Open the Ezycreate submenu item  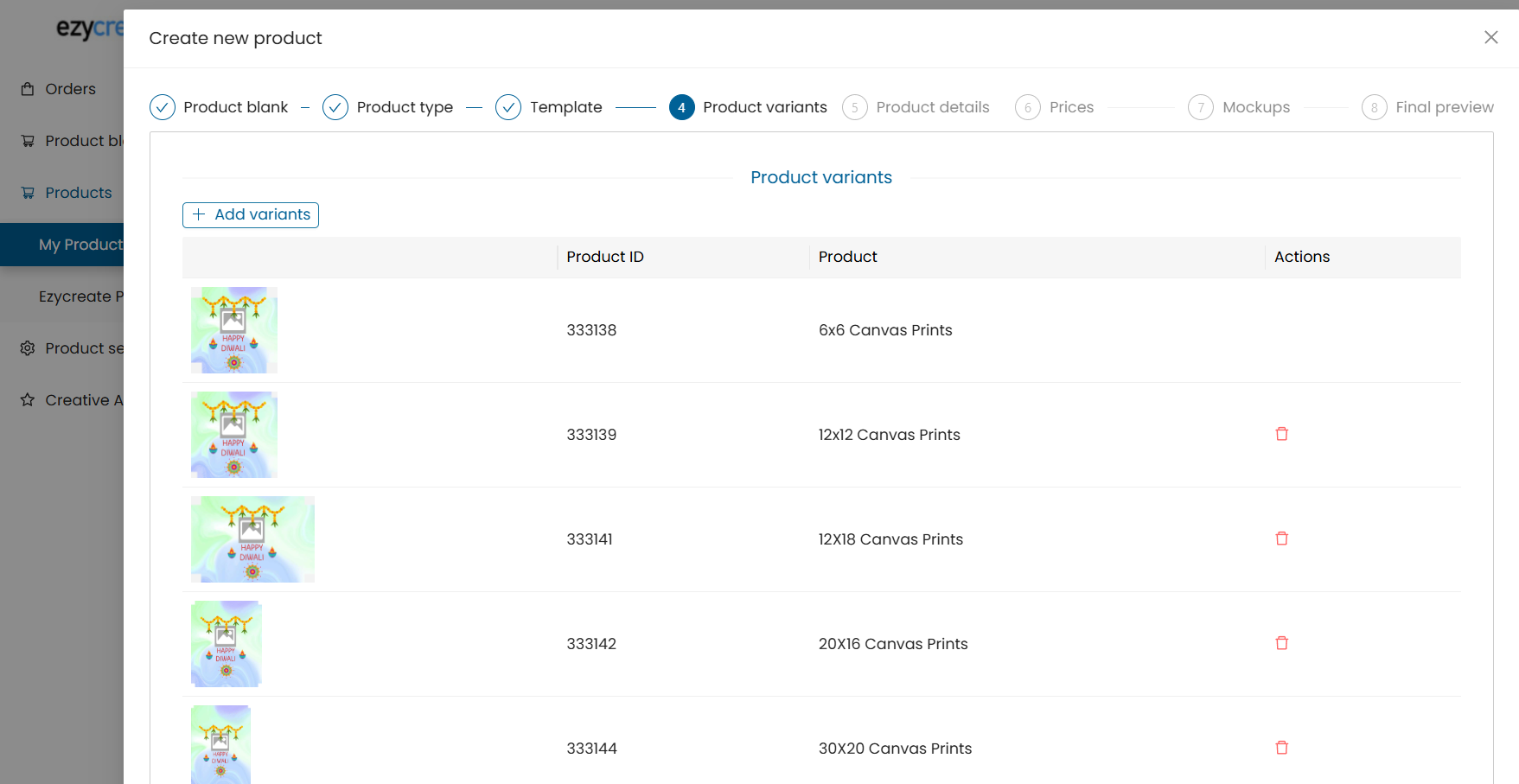(61, 296)
